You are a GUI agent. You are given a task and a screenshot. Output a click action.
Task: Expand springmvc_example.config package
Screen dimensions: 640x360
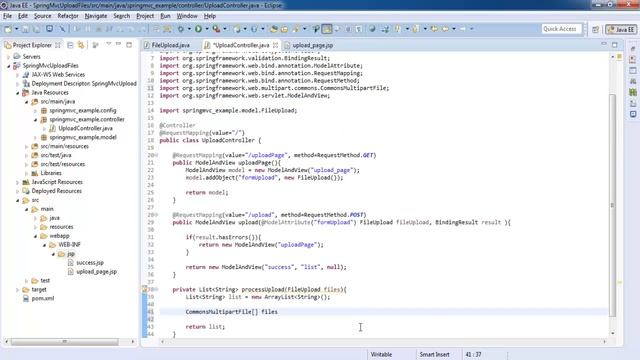tap(36, 111)
